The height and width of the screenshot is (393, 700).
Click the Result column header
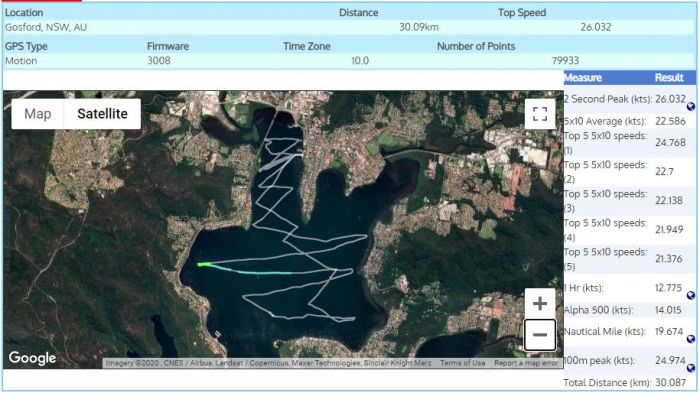coord(669,78)
